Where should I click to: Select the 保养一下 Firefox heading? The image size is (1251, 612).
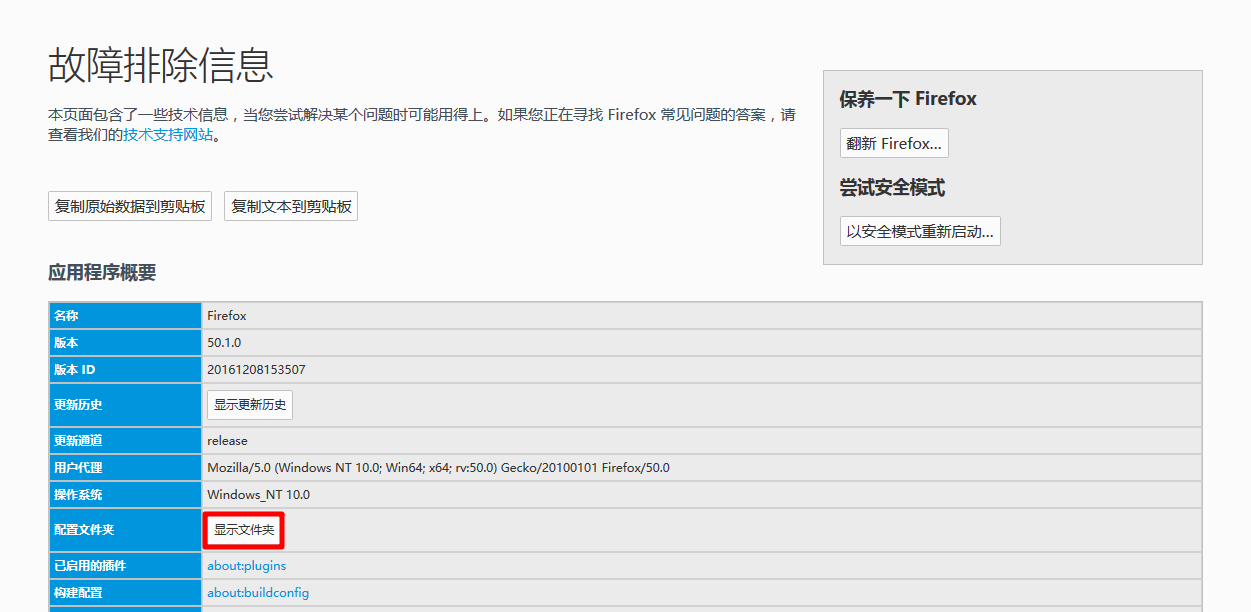coord(908,99)
